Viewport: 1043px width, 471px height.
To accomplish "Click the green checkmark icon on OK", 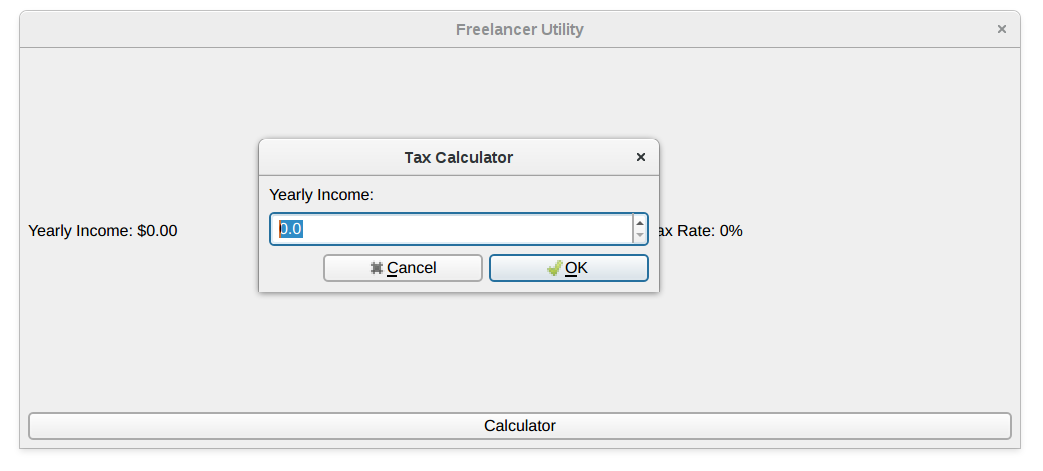I will (555, 268).
